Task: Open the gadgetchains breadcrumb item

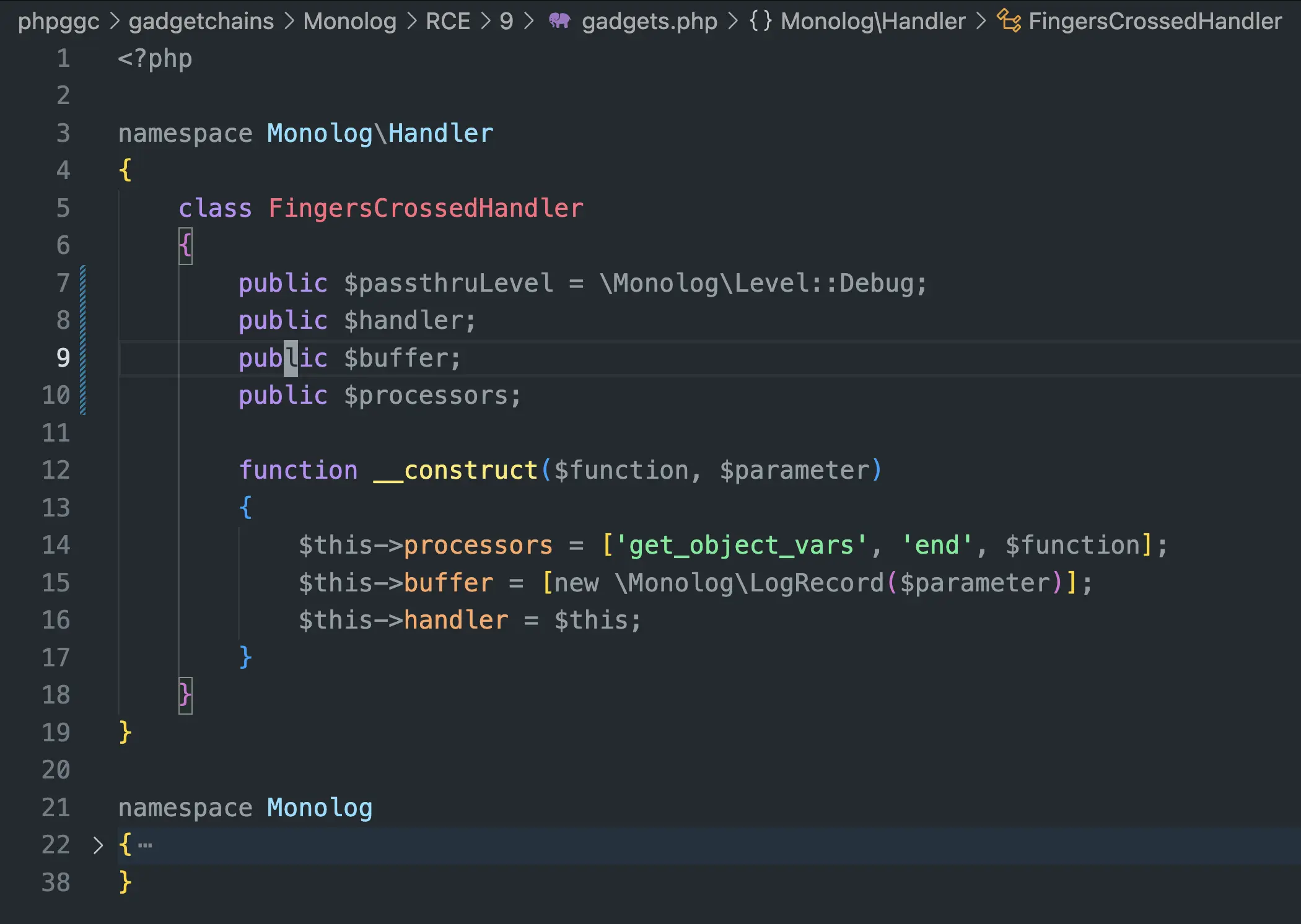Action: click(x=201, y=21)
